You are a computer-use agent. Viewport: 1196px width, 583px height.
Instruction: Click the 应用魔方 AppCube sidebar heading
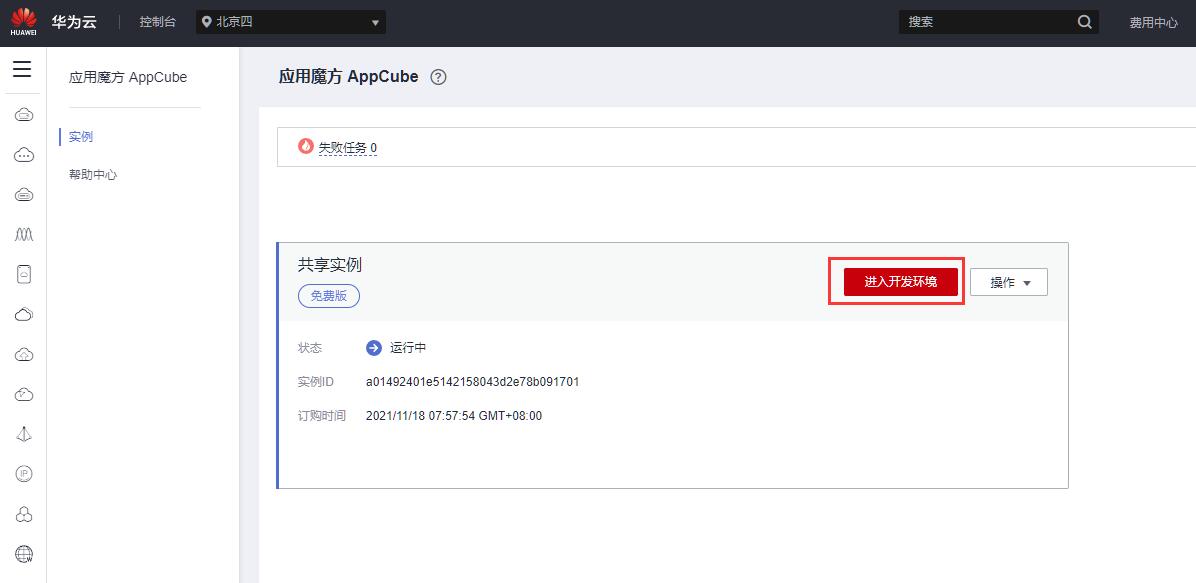click(128, 77)
